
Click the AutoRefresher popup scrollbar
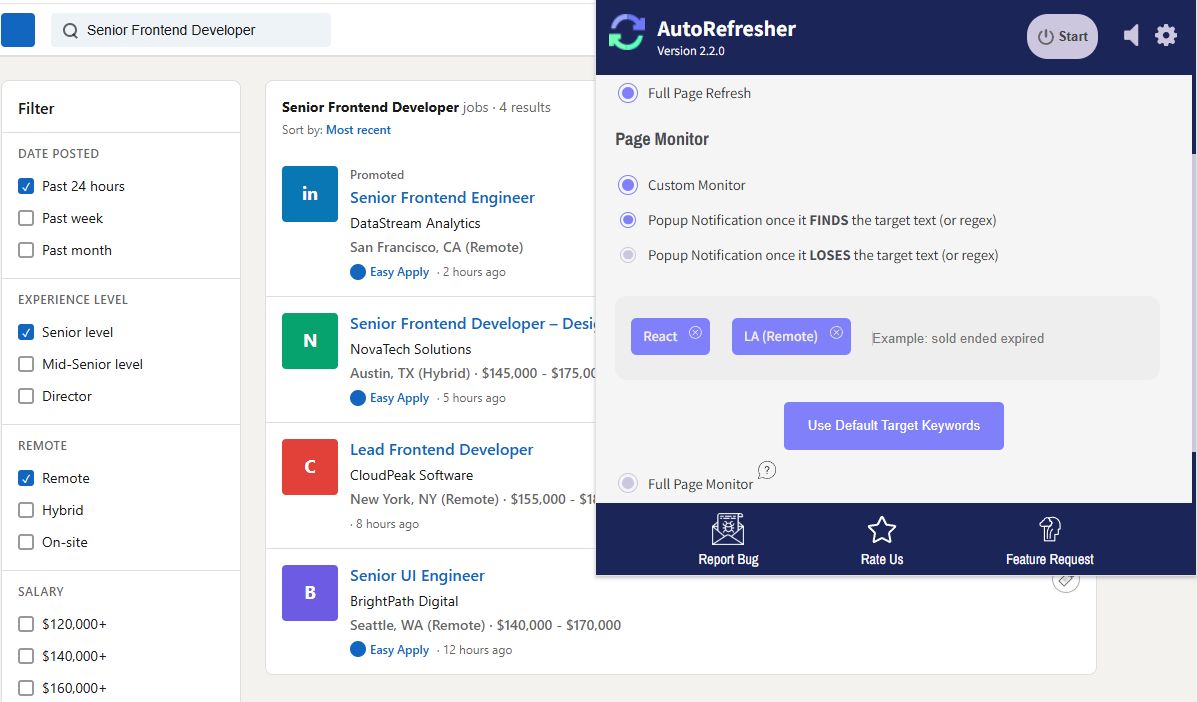(1194, 301)
